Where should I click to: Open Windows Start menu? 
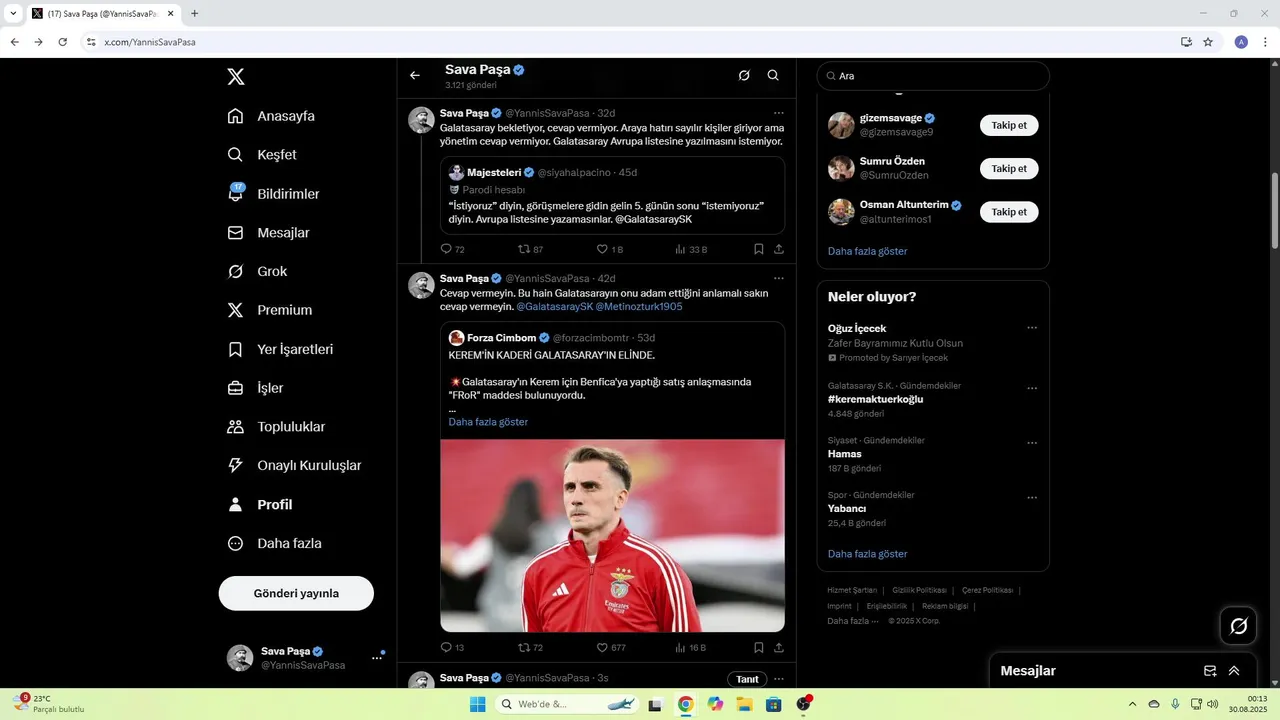478,704
